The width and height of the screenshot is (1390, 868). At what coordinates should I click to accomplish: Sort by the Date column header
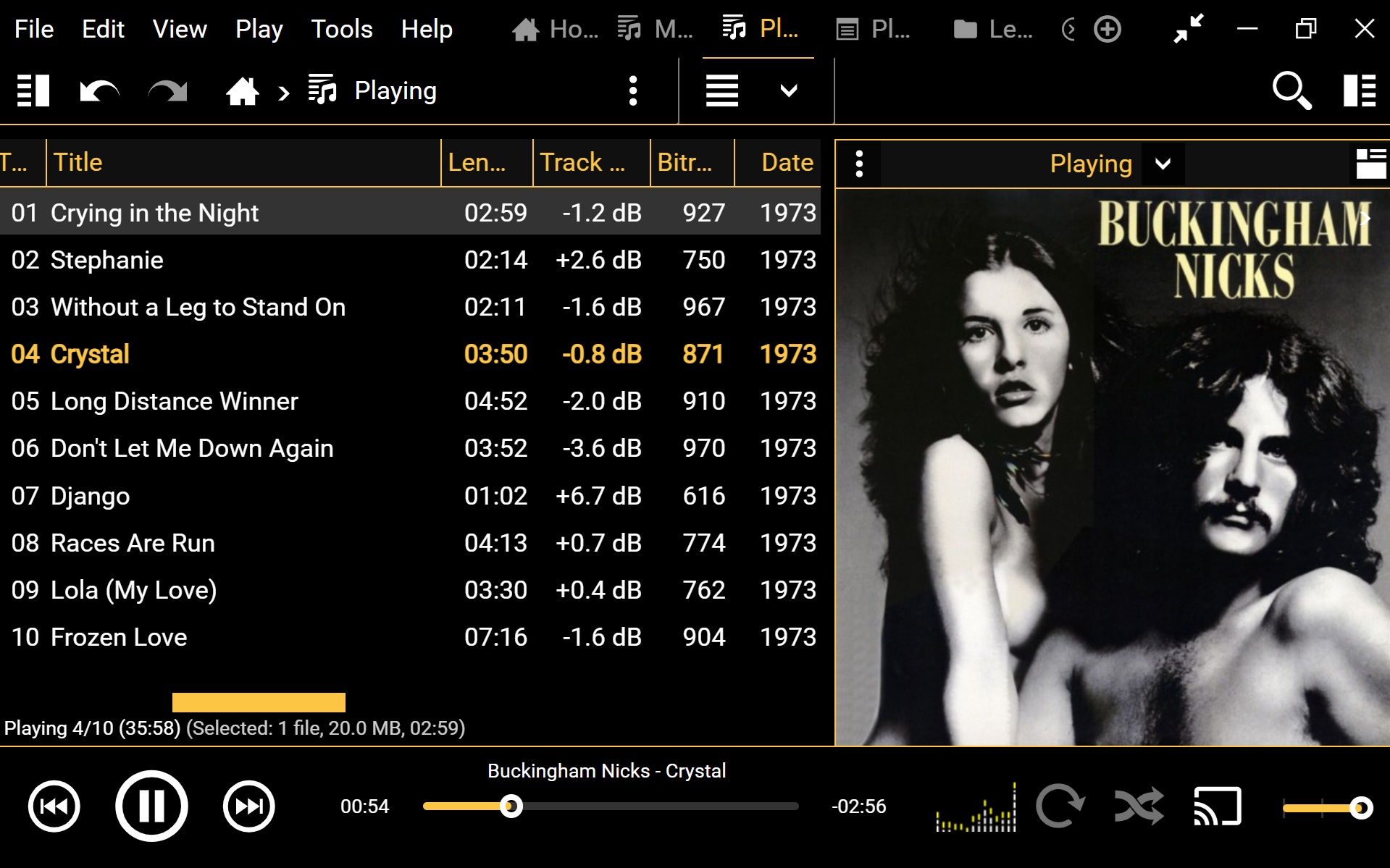pos(778,162)
